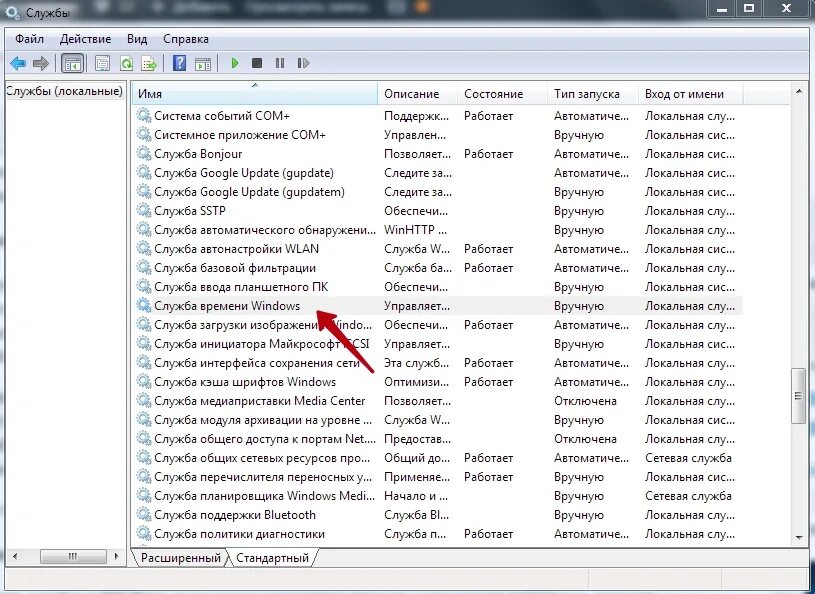
Task: Restart the service with restart icon
Action: point(303,63)
